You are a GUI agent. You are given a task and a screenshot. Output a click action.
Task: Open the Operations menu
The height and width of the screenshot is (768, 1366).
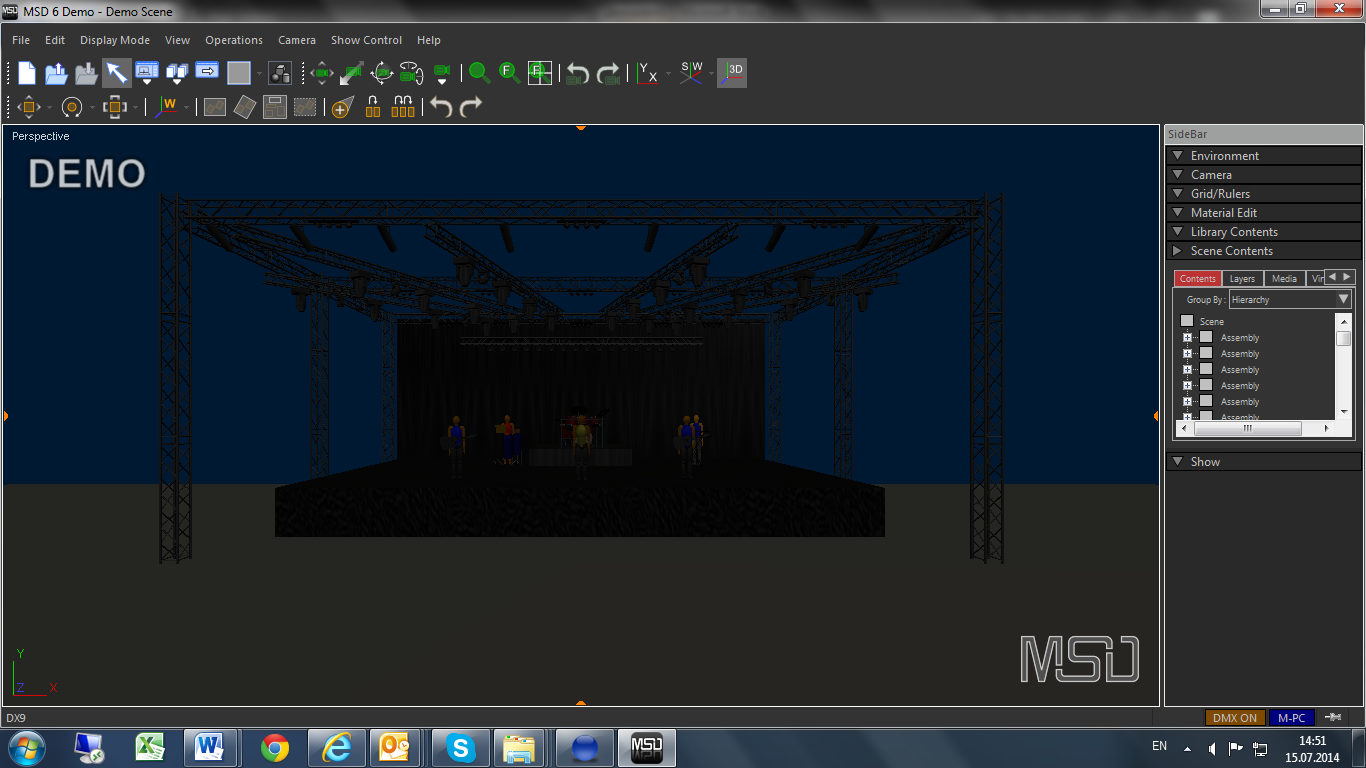click(x=234, y=40)
